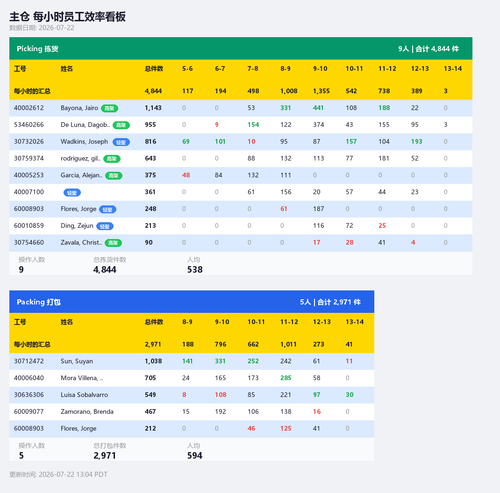The width and height of the screenshot is (500, 493).
Task: Click the name Wadkins, Joseph
Action: point(84,142)
